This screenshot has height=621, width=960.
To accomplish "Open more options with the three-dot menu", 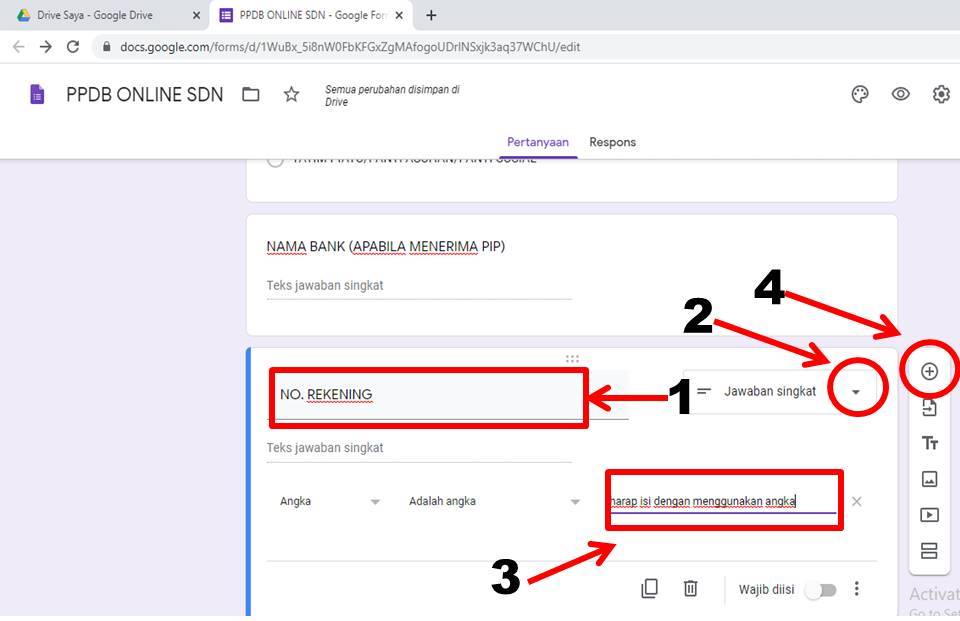I will tap(857, 589).
